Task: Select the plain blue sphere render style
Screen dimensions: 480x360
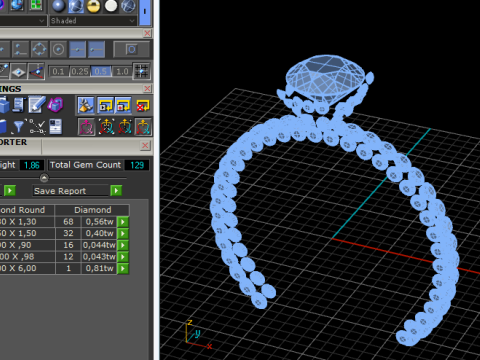Action: 59,6
